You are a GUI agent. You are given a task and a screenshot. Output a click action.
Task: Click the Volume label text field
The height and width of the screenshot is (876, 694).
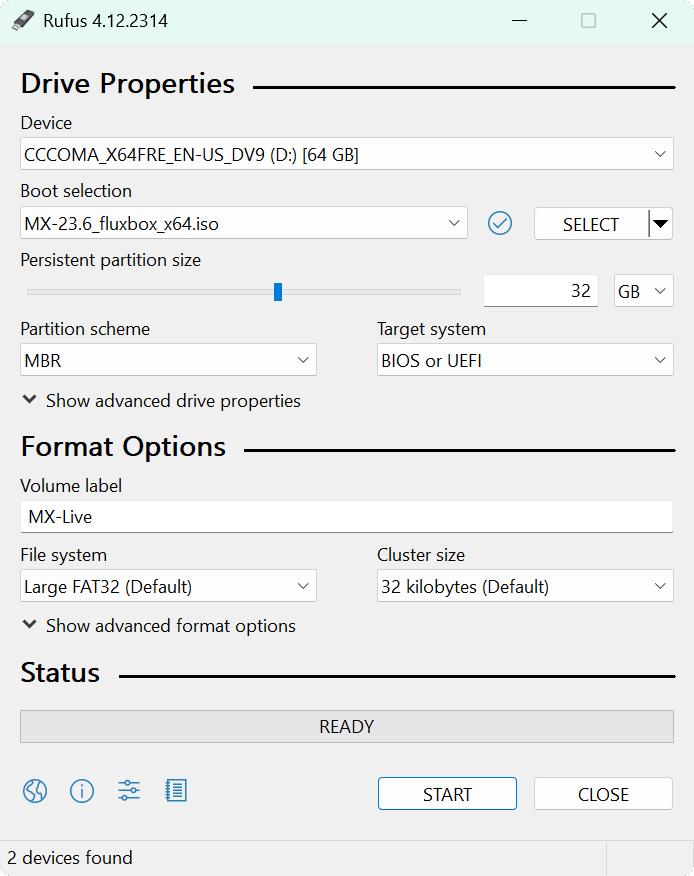(346, 517)
